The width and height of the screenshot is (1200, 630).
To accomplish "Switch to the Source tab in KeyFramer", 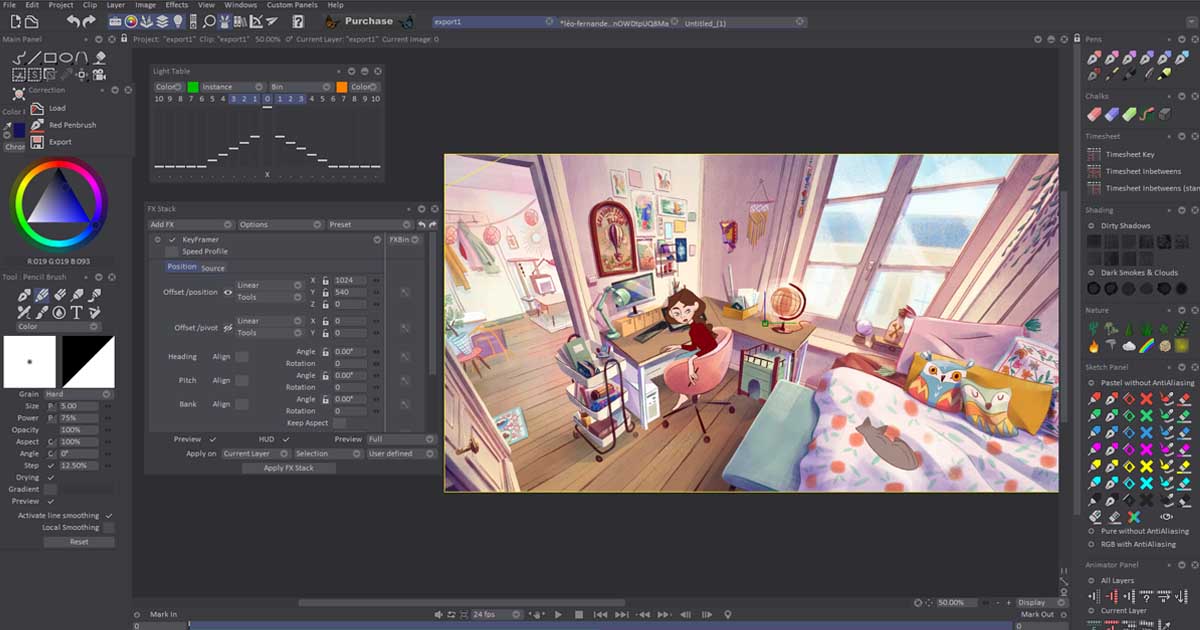I will (x=213, y=268).
